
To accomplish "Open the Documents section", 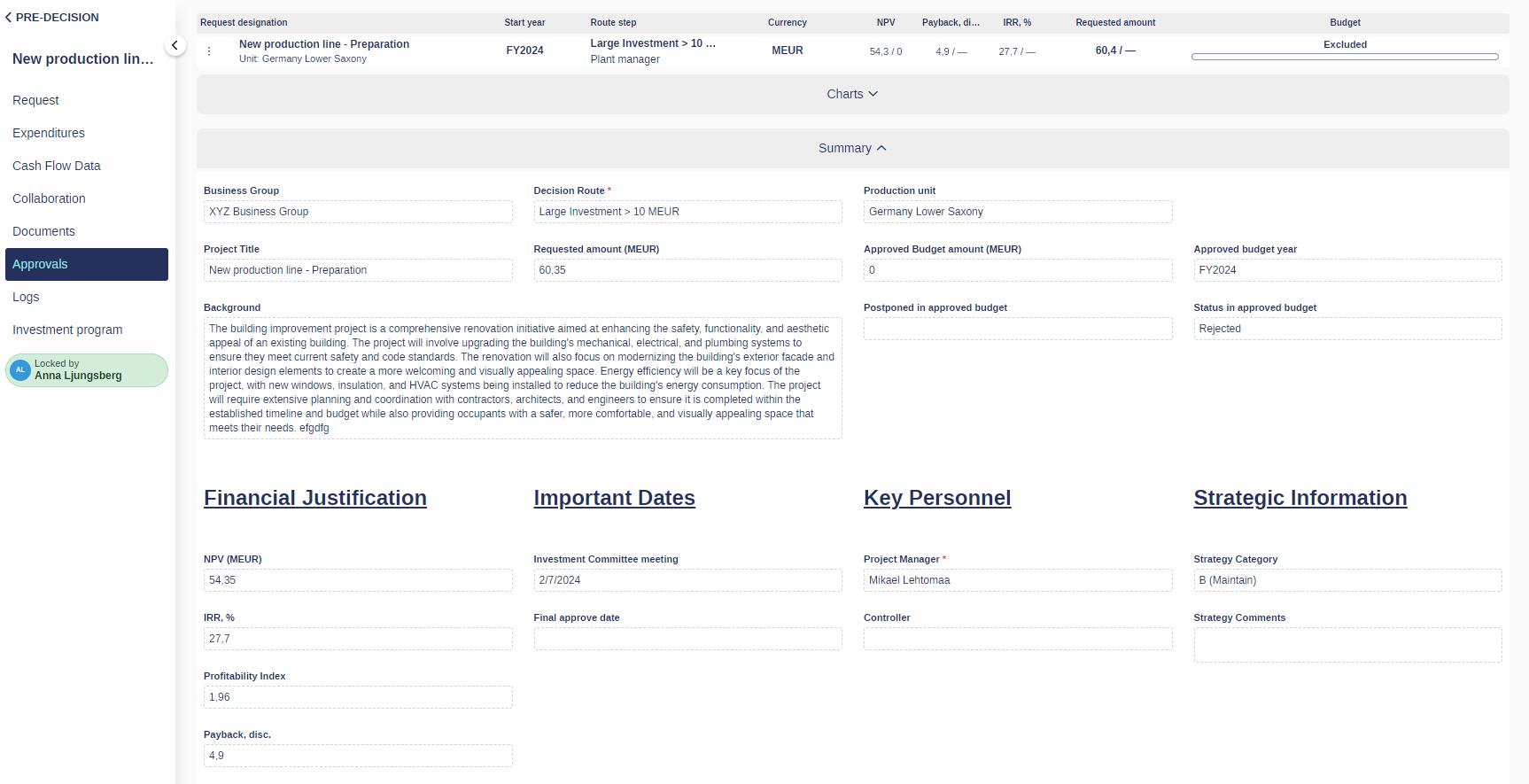I will pyautogui.click(x=43, y=231).
